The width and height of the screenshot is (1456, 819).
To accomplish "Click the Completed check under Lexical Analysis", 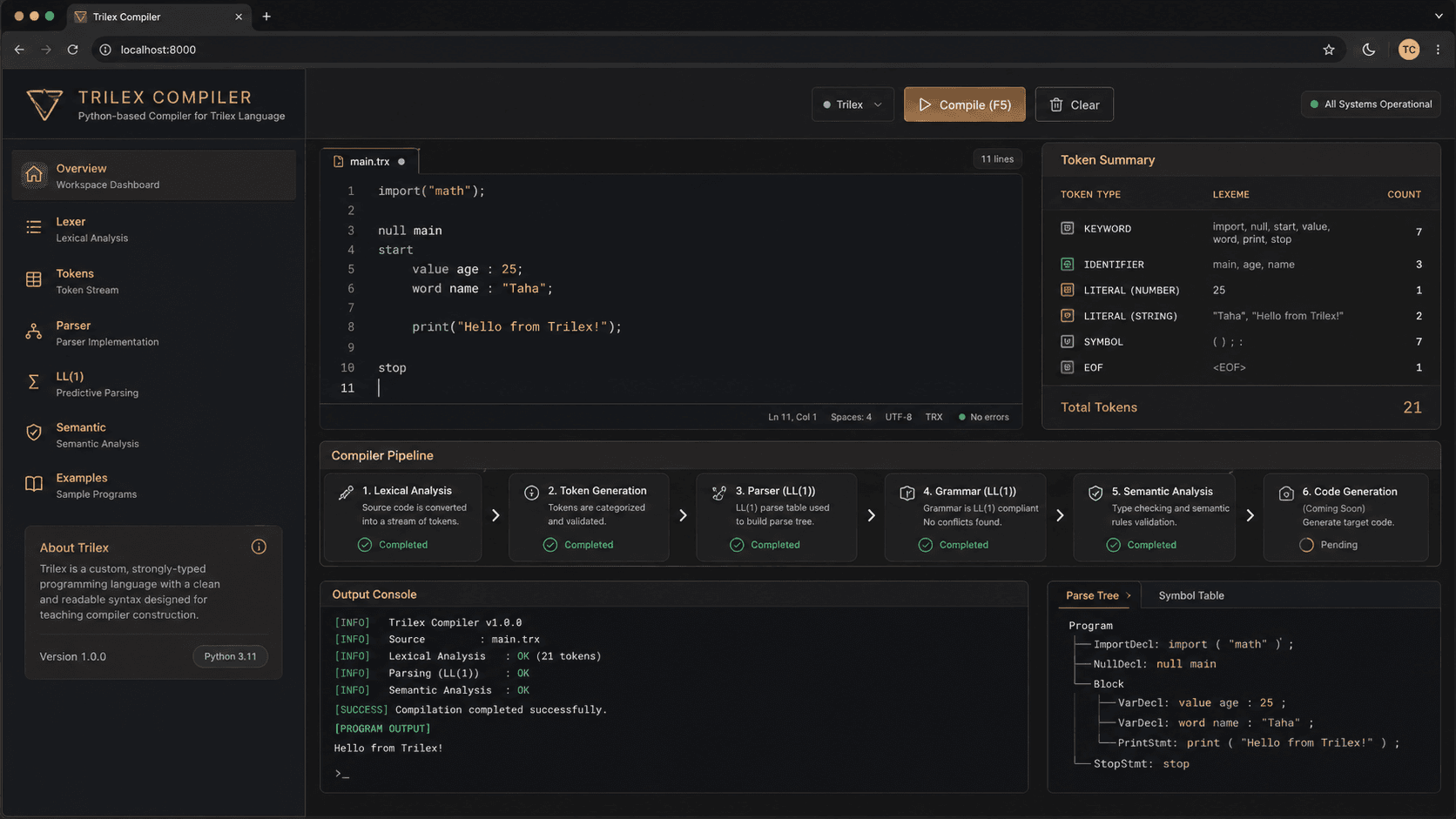I will (x=365, y=545).
